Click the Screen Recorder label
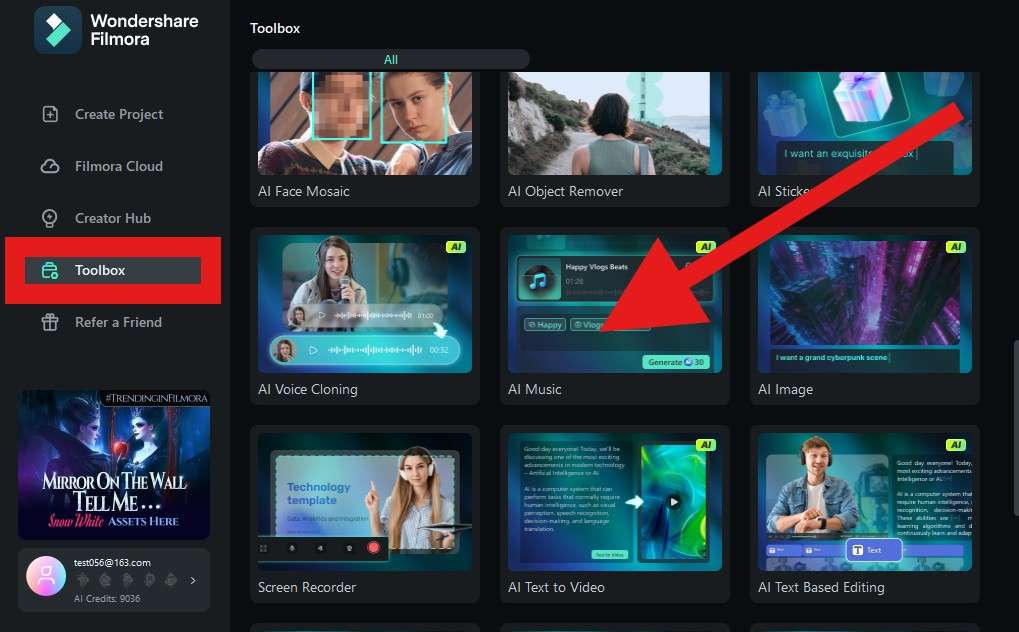Viewport: 1019px width, 632px height. click(307, 587)
